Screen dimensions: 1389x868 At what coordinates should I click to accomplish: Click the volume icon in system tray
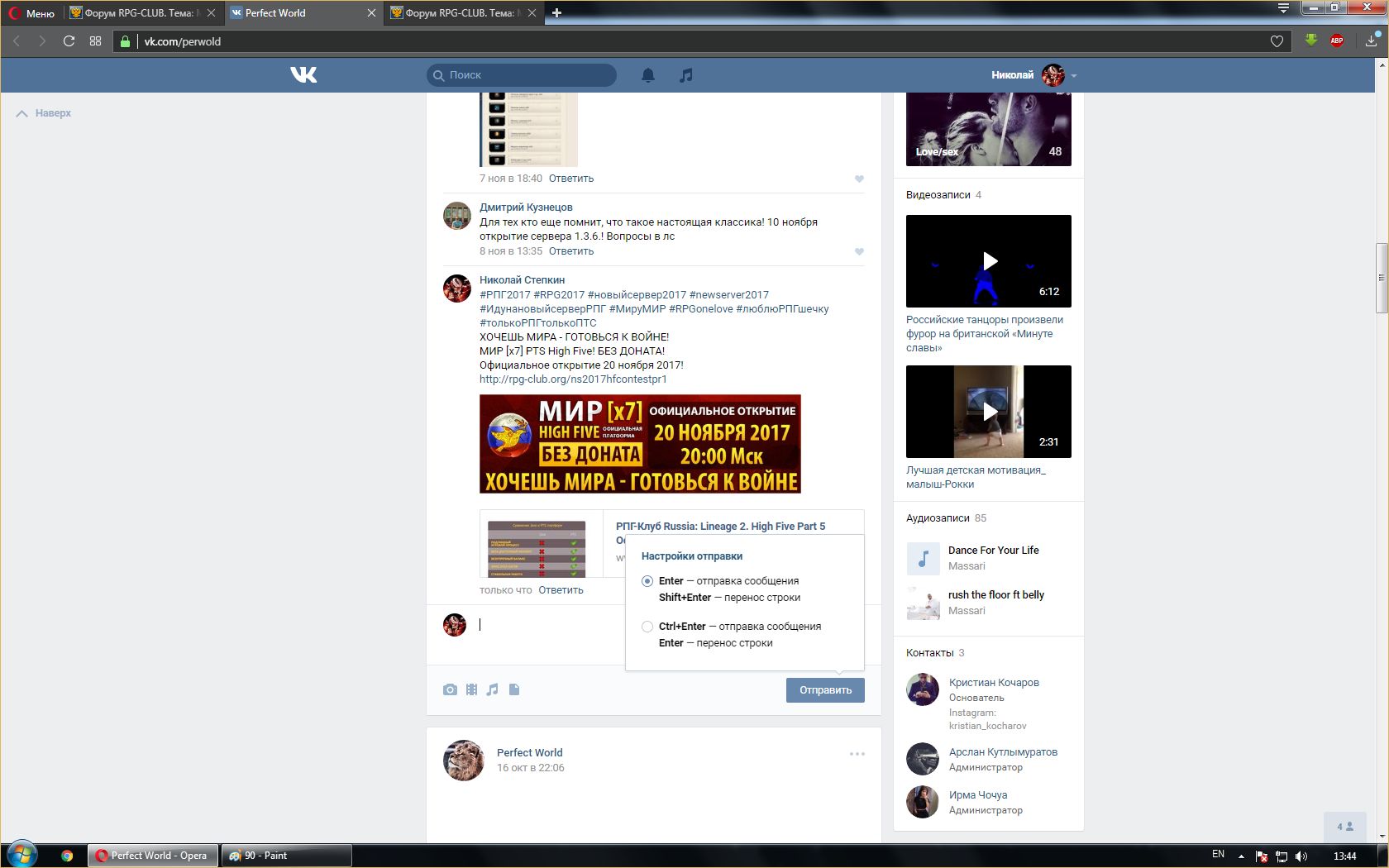tap(1301, 856)
